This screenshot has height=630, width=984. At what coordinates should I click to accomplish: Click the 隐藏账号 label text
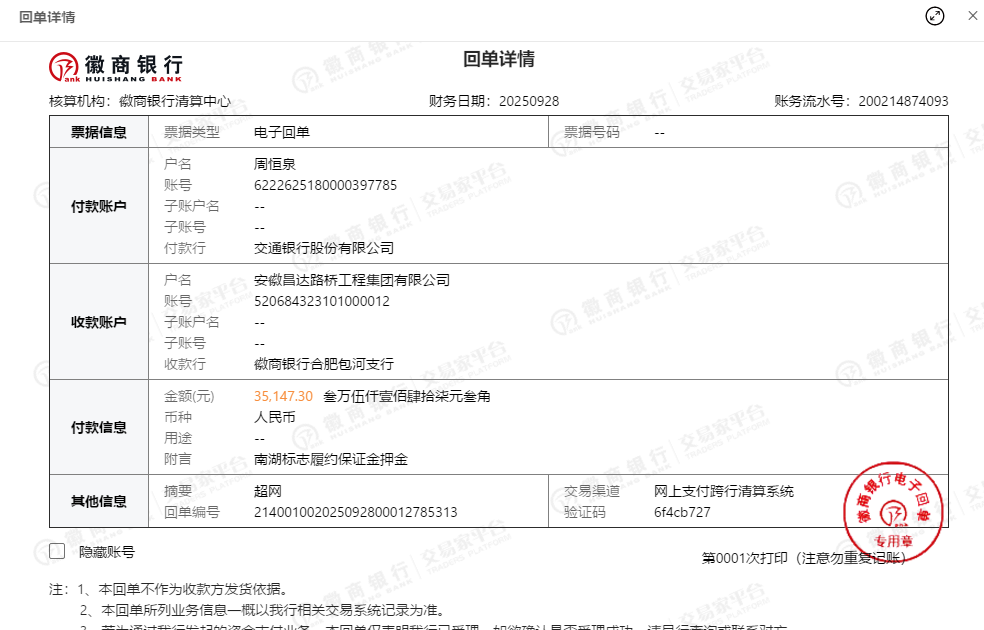(x=107, y=552)
